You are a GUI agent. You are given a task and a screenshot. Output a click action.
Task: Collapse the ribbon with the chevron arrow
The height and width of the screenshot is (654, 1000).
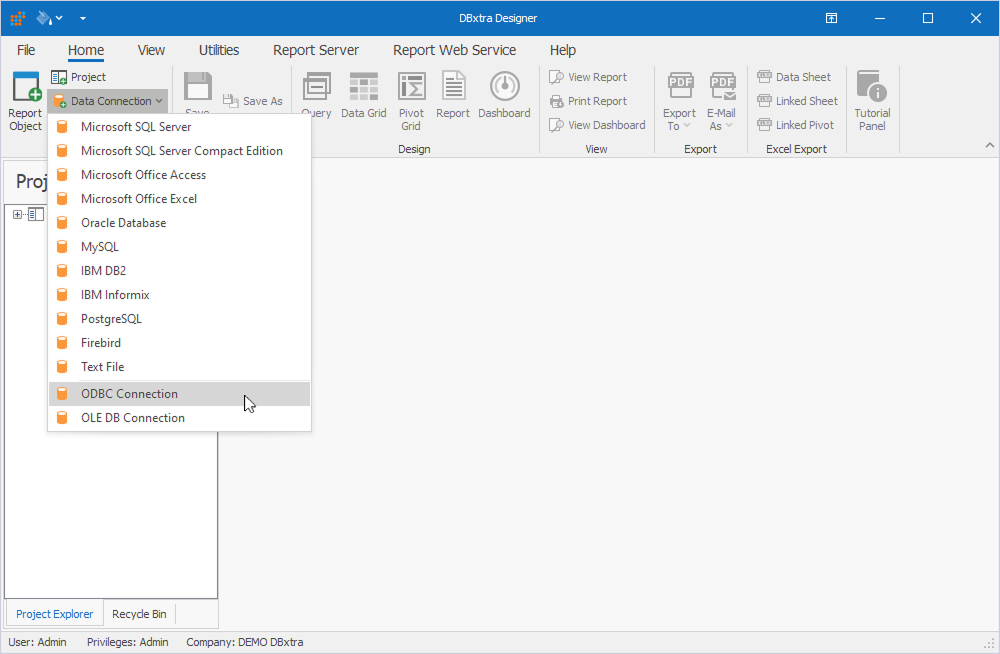[990, 144]
